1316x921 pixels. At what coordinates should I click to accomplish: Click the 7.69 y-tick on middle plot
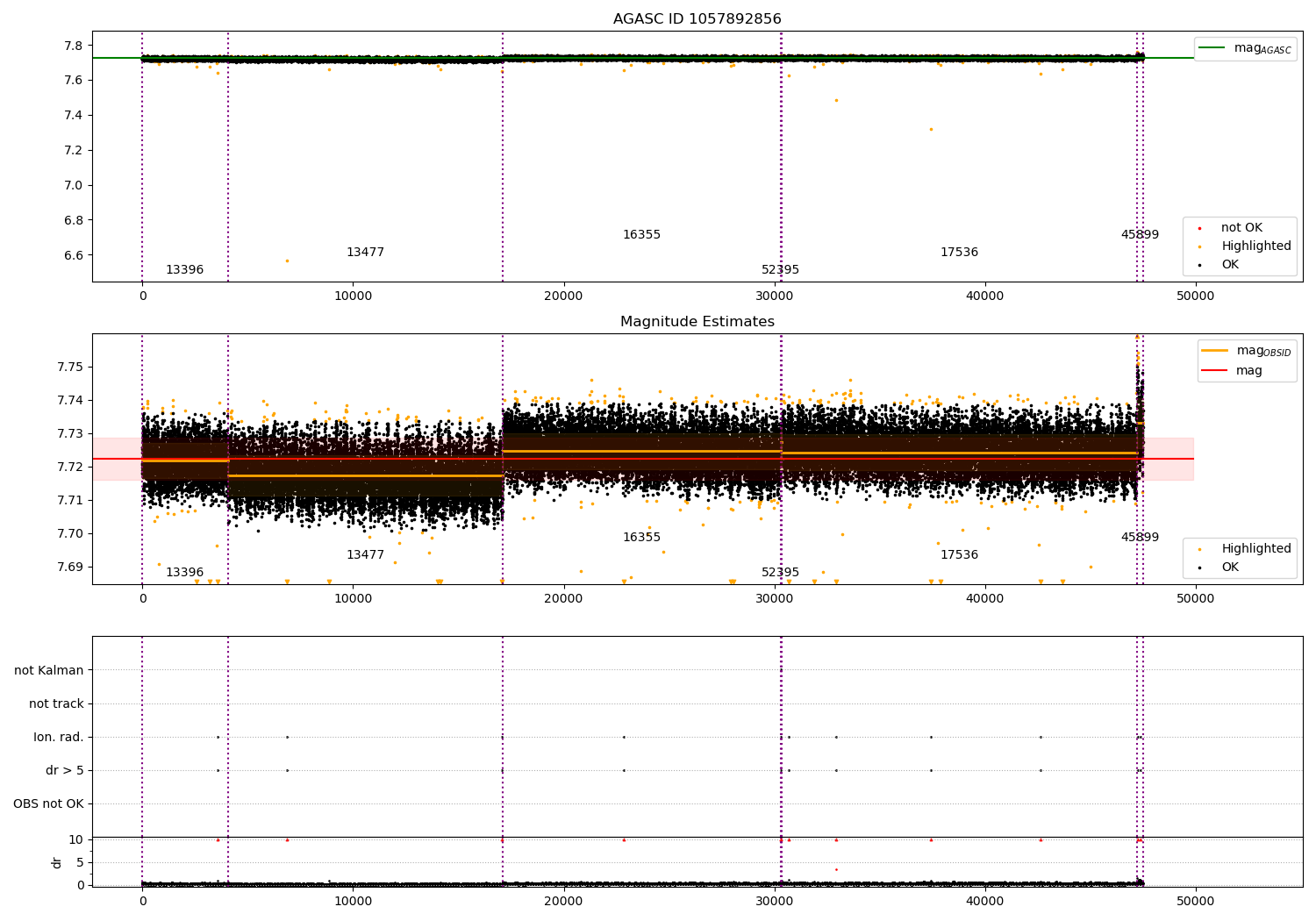tap(70, 567)
